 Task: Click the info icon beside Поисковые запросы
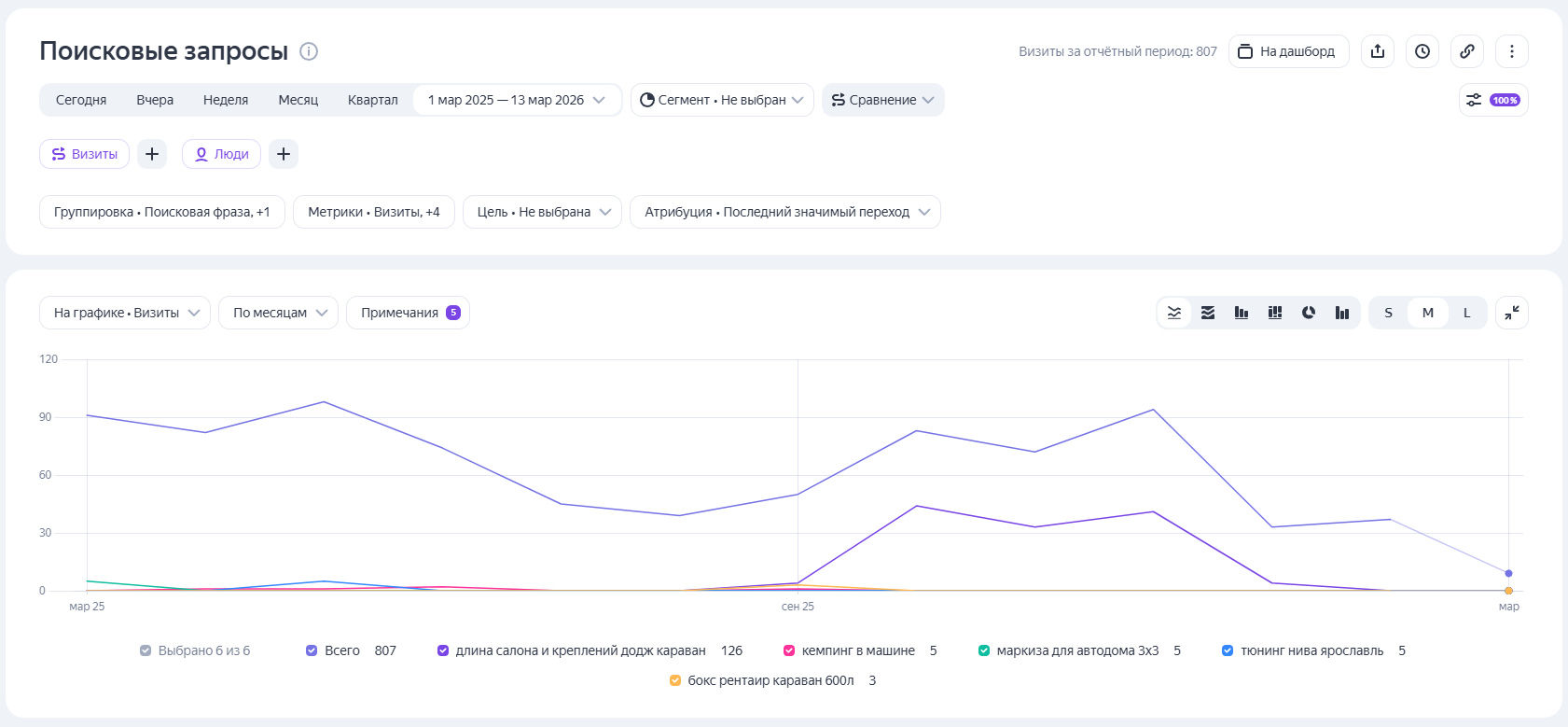(x=309, y=51)
